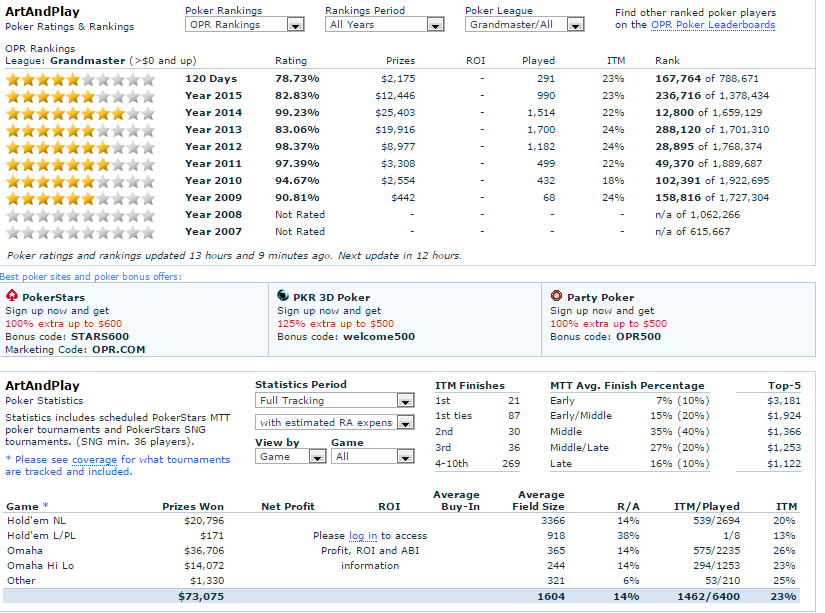Click PokerStars 100% extra up to $600 offer
825x613 pixels.
tap(64, 324)
